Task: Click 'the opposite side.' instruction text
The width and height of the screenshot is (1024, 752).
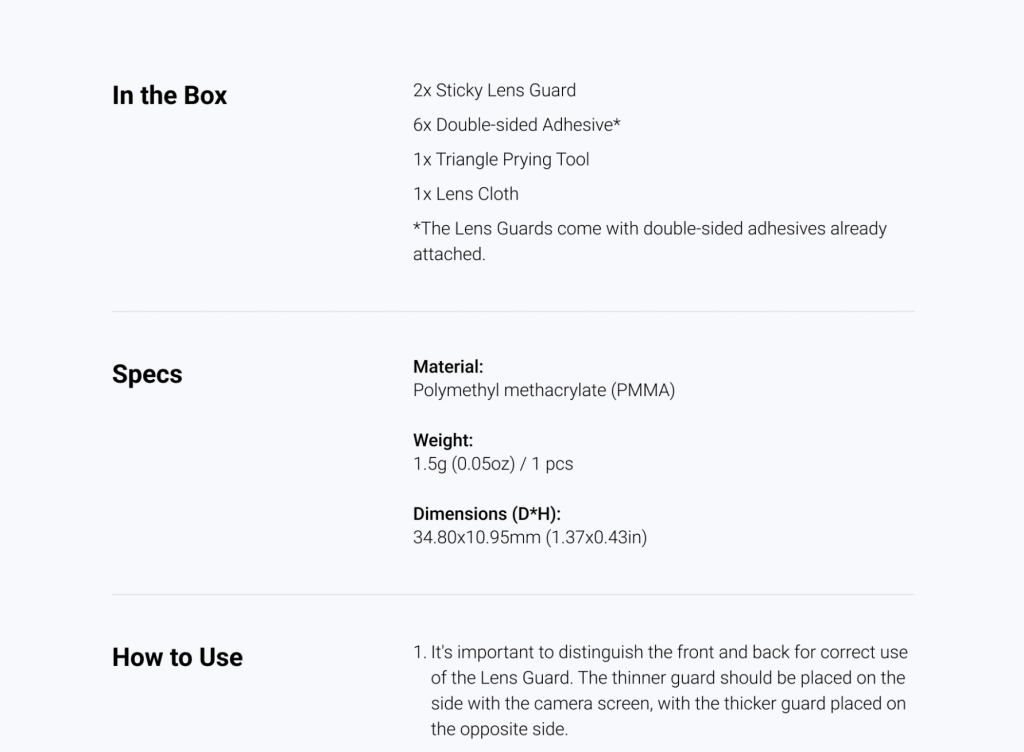Action: (500, 729)
